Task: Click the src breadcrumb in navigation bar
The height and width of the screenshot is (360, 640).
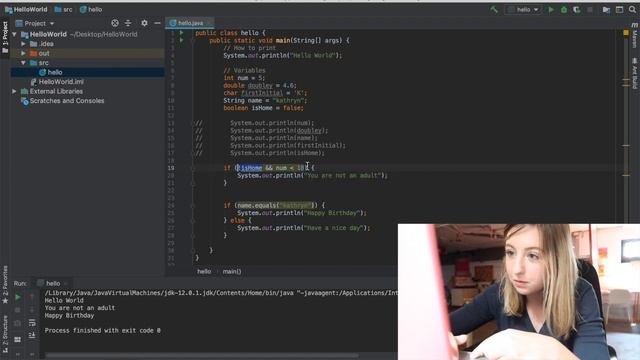Action: (x=63, y=9)
